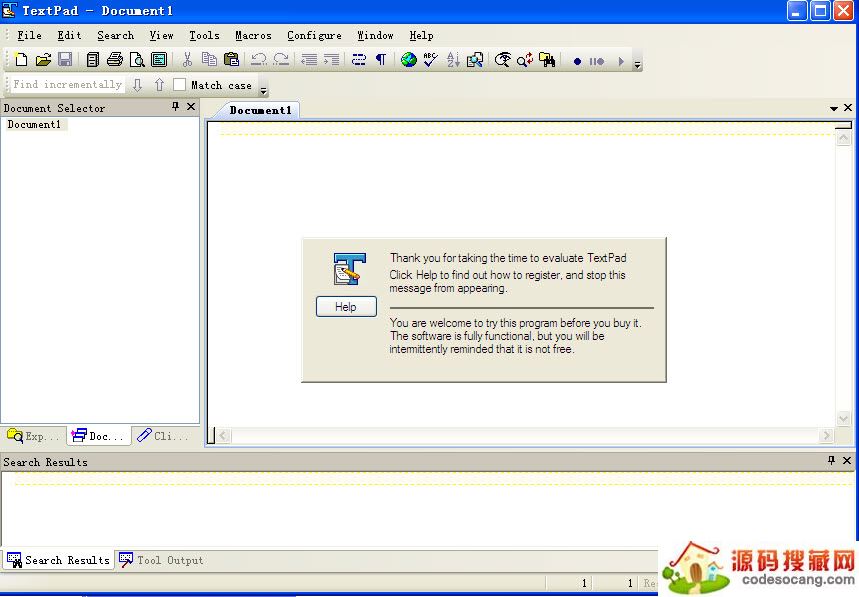Start recording macro with record button

coord(577,61)
